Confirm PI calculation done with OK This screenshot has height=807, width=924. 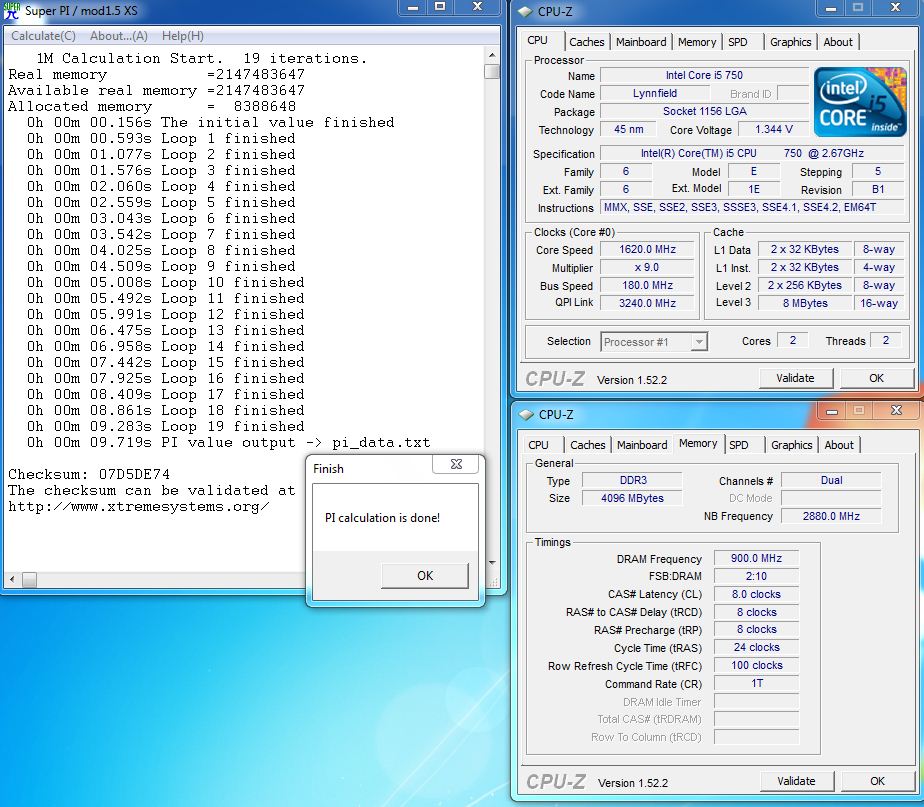click(425, 575)
